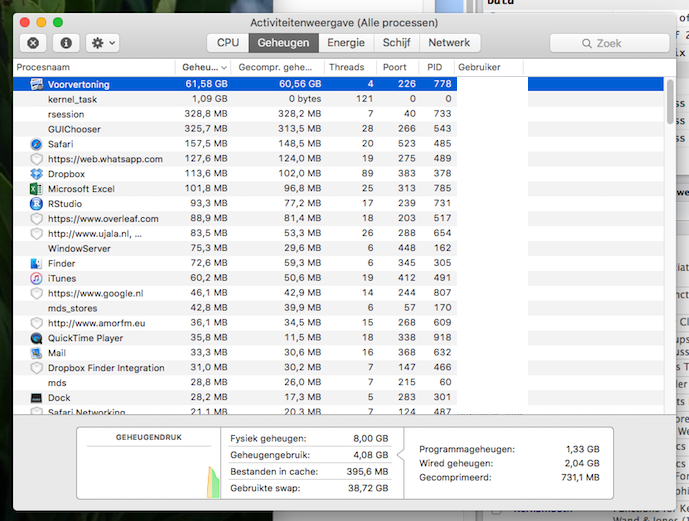Click the Zoek search field
Screen dimensions: 689x521
(609, 43)
